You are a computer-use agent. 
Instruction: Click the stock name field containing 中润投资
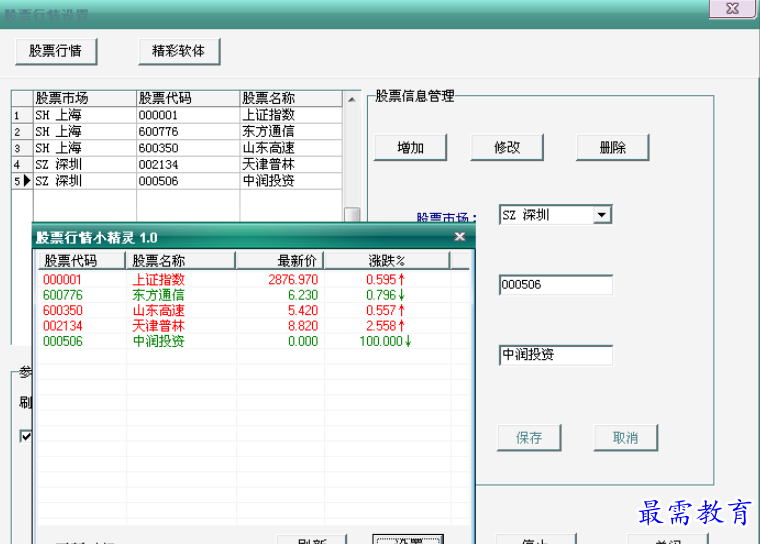coord(555,355)
